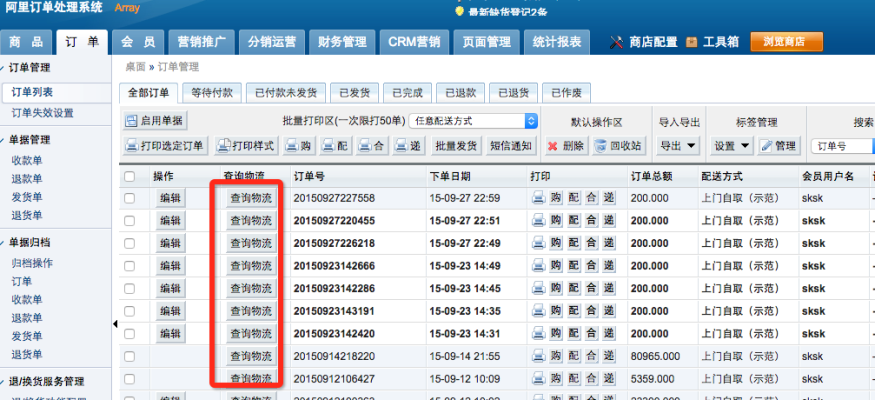Click 启用单据 button with document icon
The width and height of the screenshot is (875, 400).
point(155,120)
